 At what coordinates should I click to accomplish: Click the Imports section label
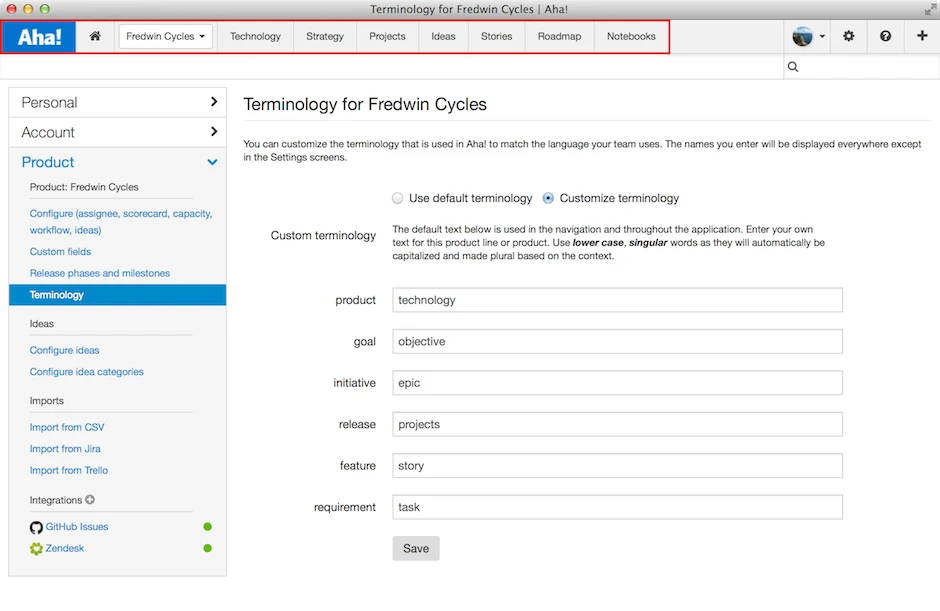click(47, 401)
